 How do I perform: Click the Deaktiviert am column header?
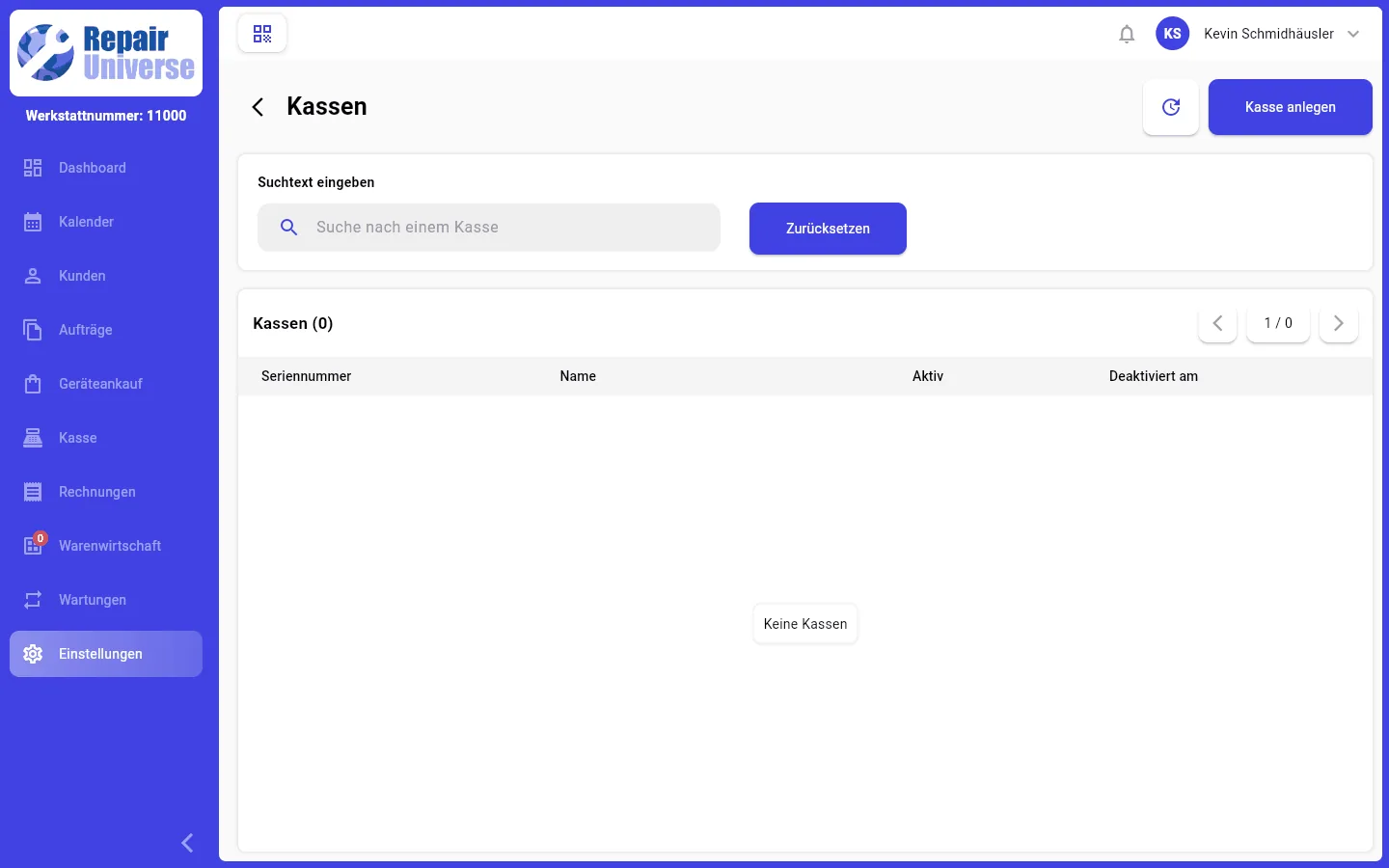pyautogui.click(x=1154, y=376)
